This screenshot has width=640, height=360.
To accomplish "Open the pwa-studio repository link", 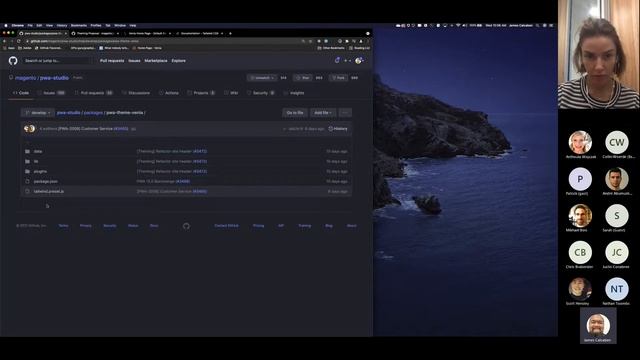I will pos(54,78).
